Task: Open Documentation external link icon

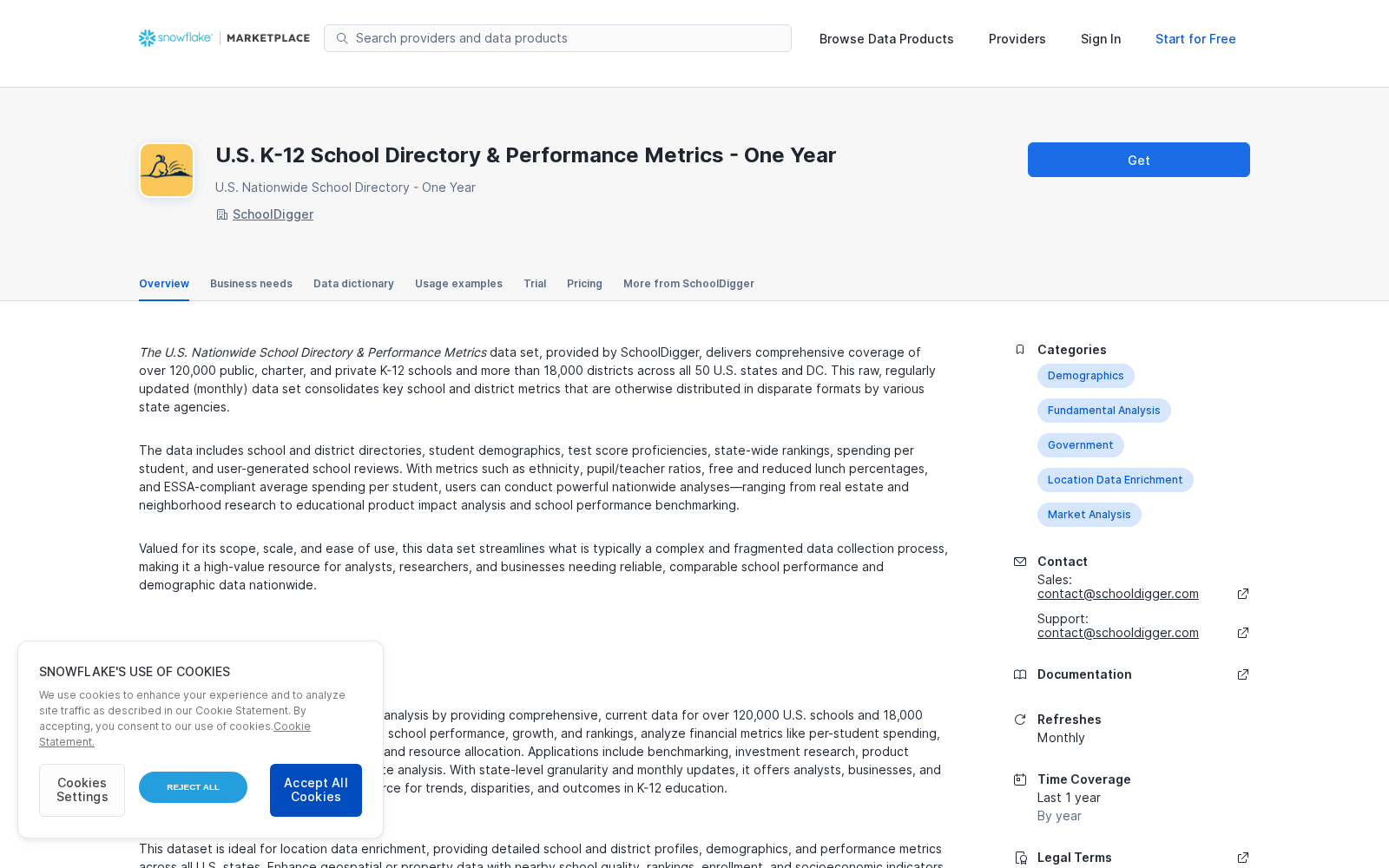Action: point(1243,674)
